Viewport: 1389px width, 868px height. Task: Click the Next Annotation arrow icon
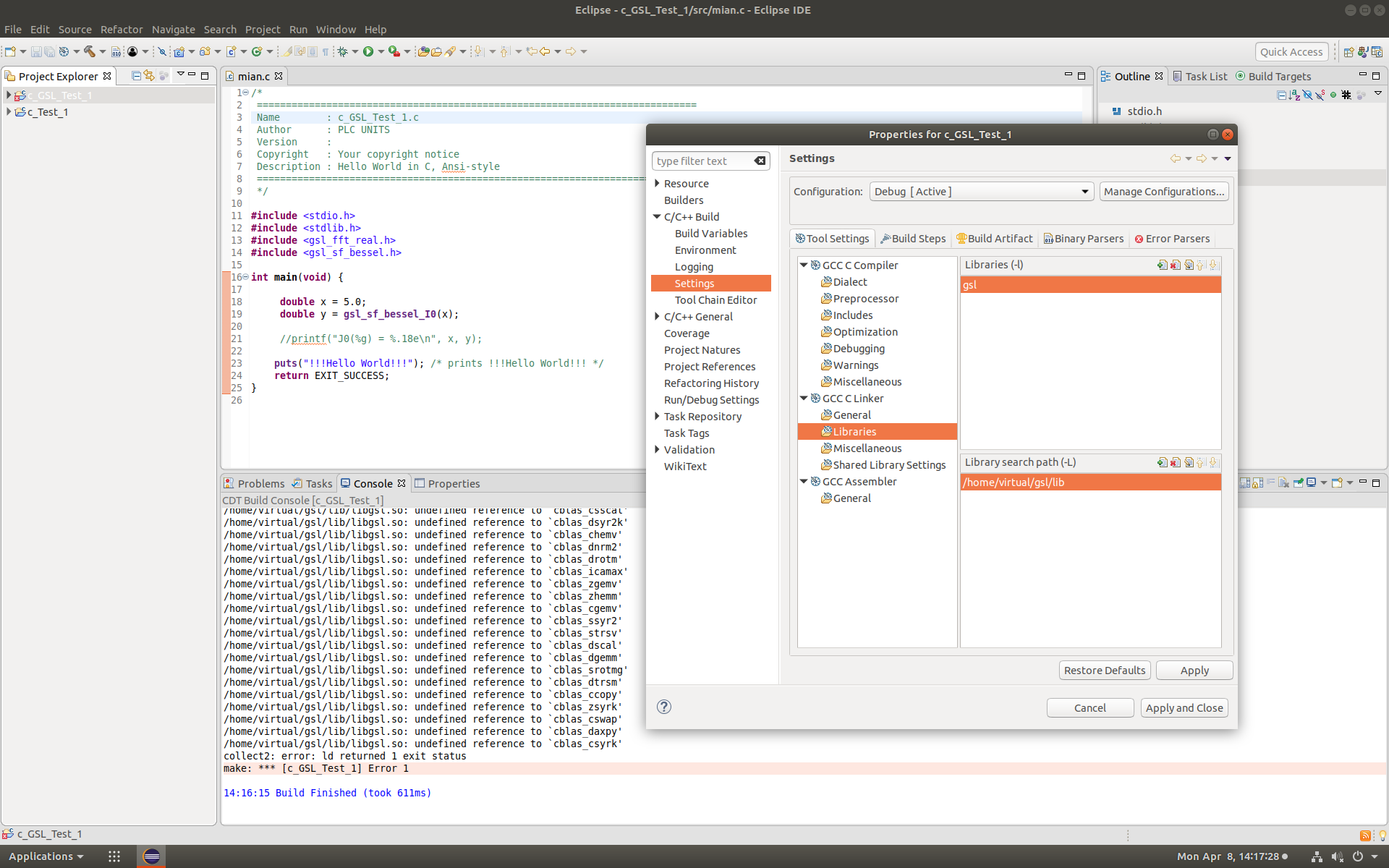coord(478,51)
